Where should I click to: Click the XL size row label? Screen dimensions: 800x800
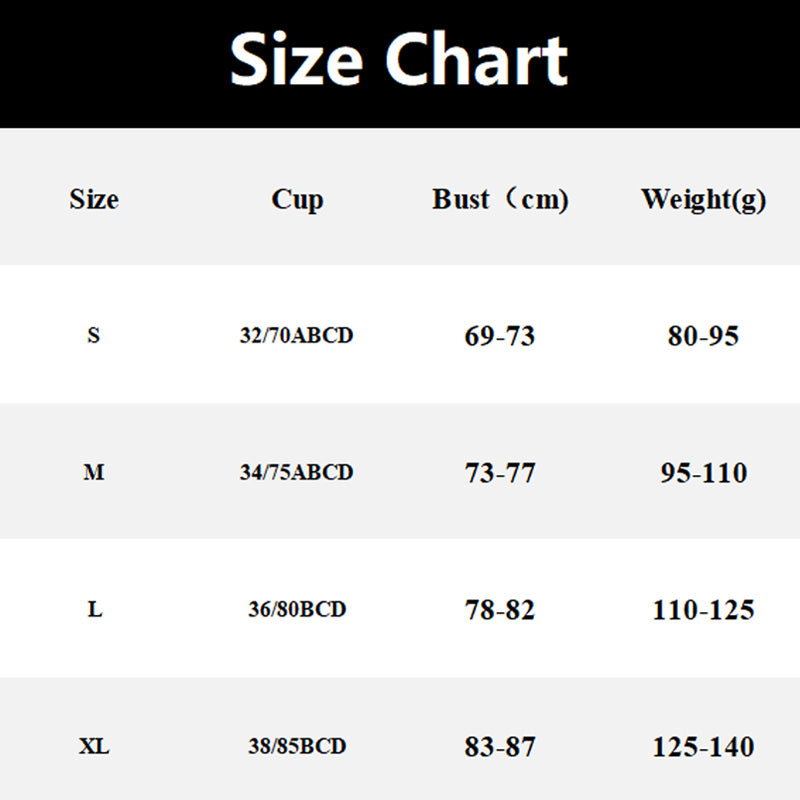pos(94,746)
